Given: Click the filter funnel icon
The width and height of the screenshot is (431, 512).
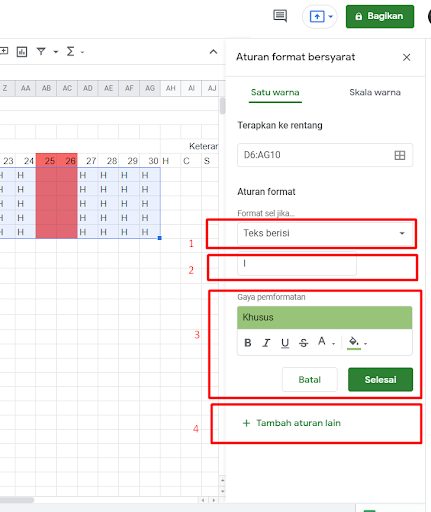Looking at the screenshot, I should (x=41, y=51).
